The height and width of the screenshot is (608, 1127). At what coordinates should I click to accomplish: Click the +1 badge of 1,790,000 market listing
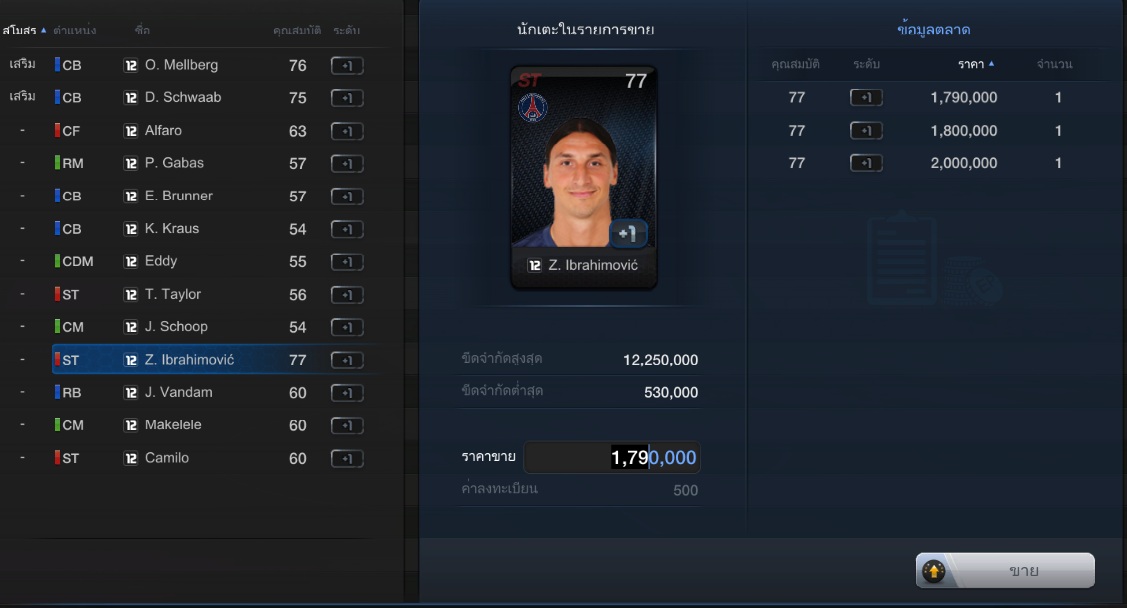pyautogui.click(x=866, y=98)
